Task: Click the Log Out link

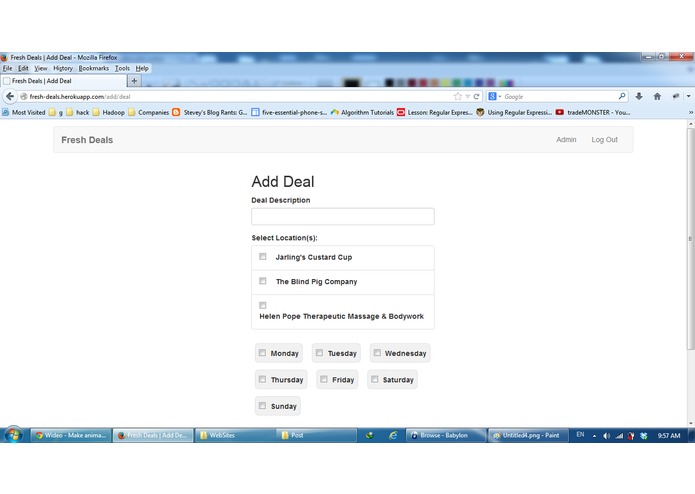Action: pos(604,140)
